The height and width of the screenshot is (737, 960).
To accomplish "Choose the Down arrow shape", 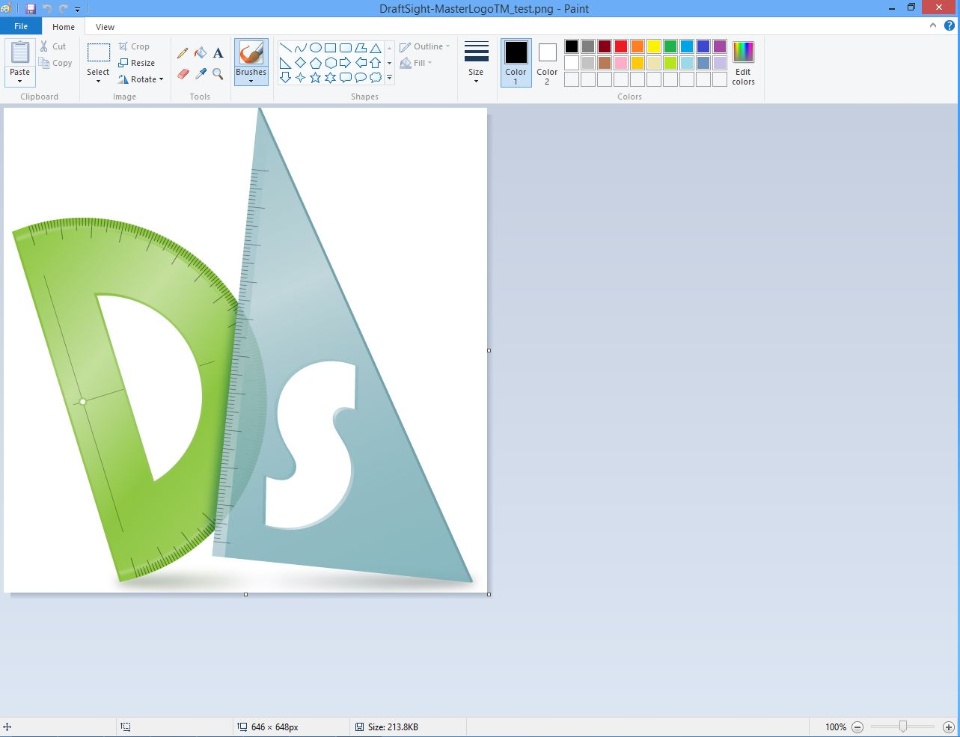I will click(x=285, y=77).
